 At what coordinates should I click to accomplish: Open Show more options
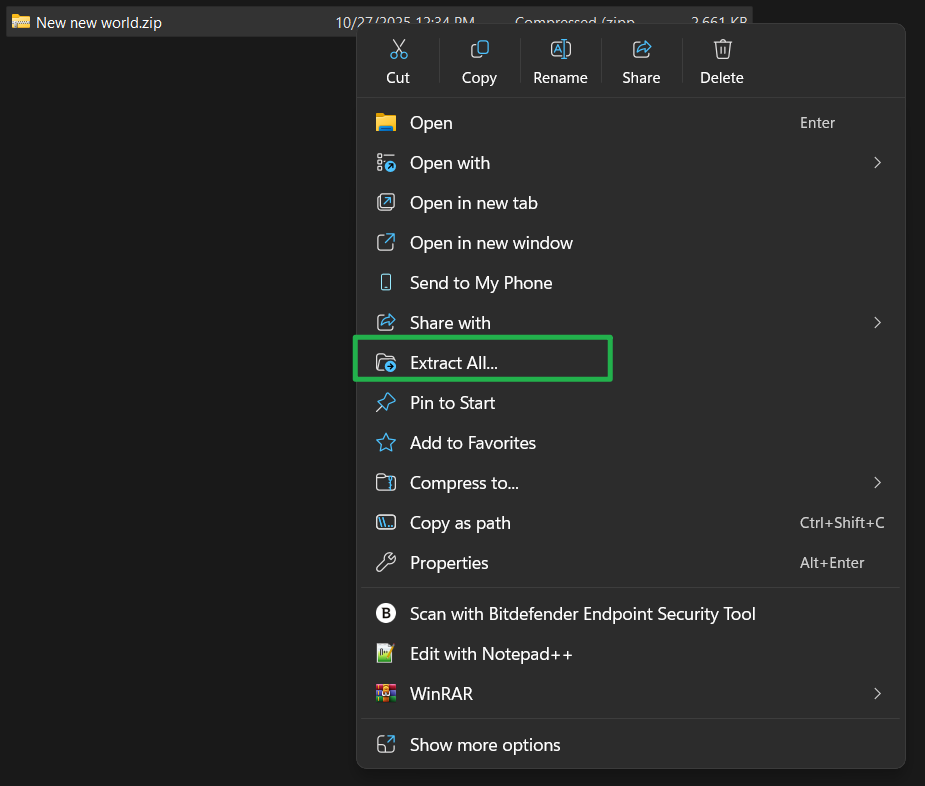coord(485,745)
